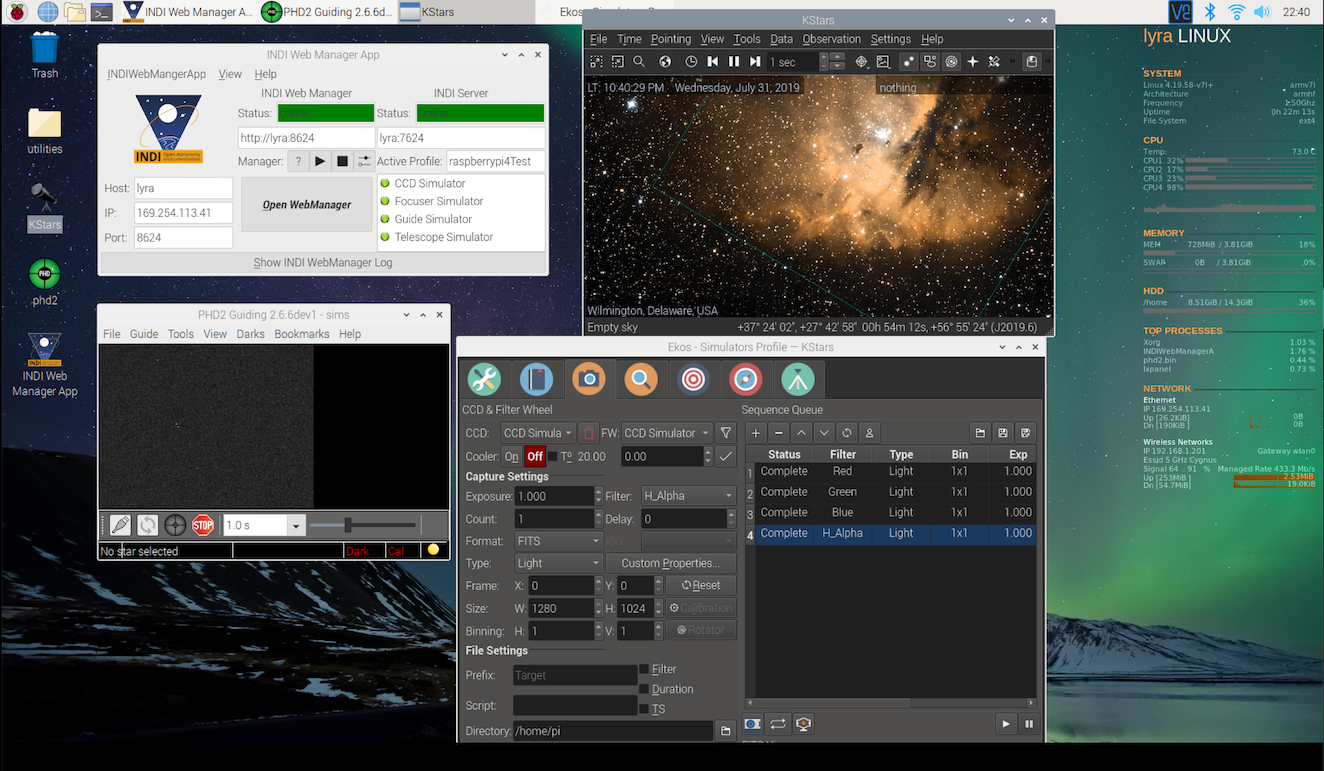Open the Ekos Mount tripod tab
This screenshot has height=771, width=1324.
click(x=797, y=379)
